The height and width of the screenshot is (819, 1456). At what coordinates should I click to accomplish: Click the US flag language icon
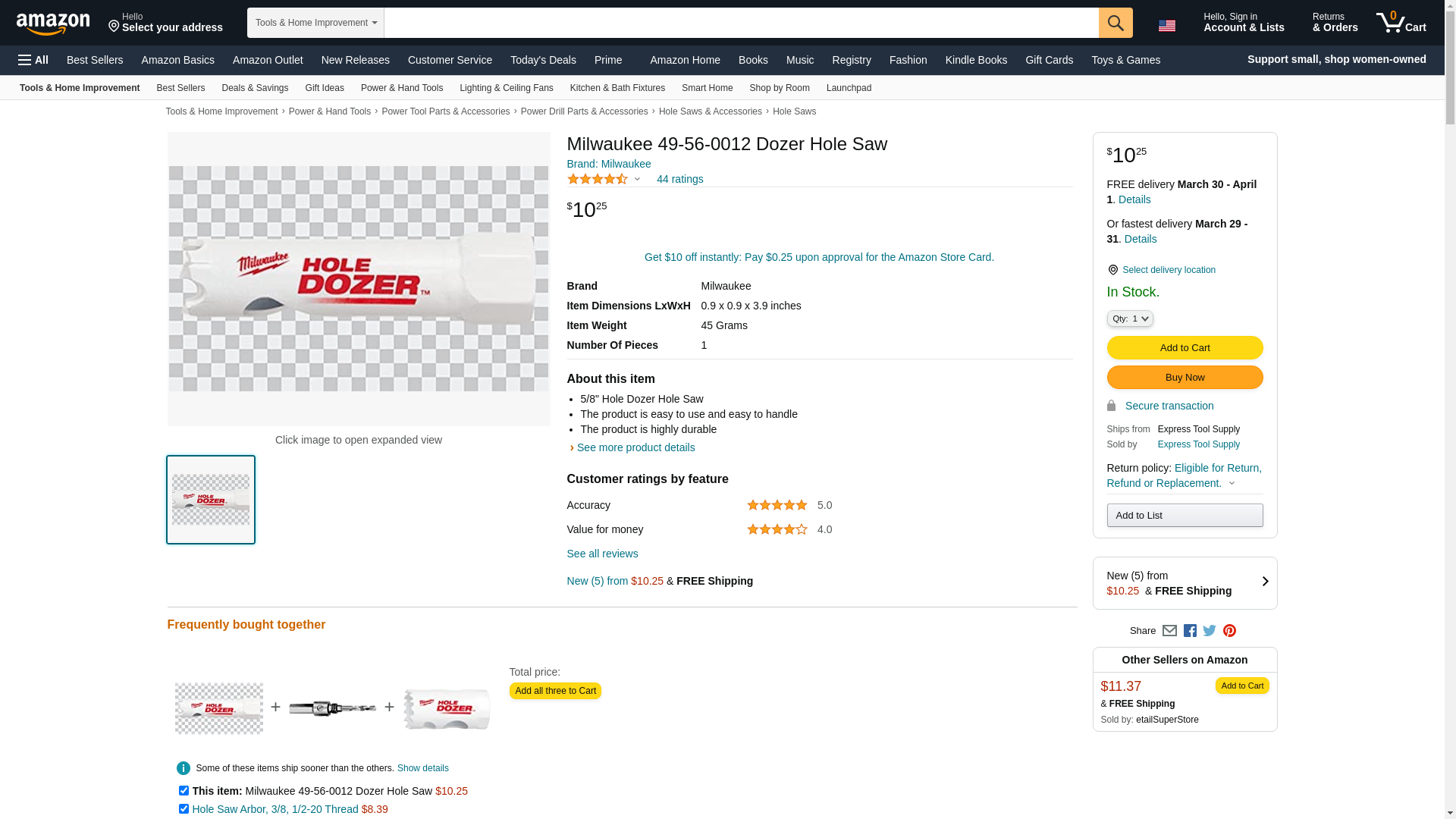click(1166, 26)
